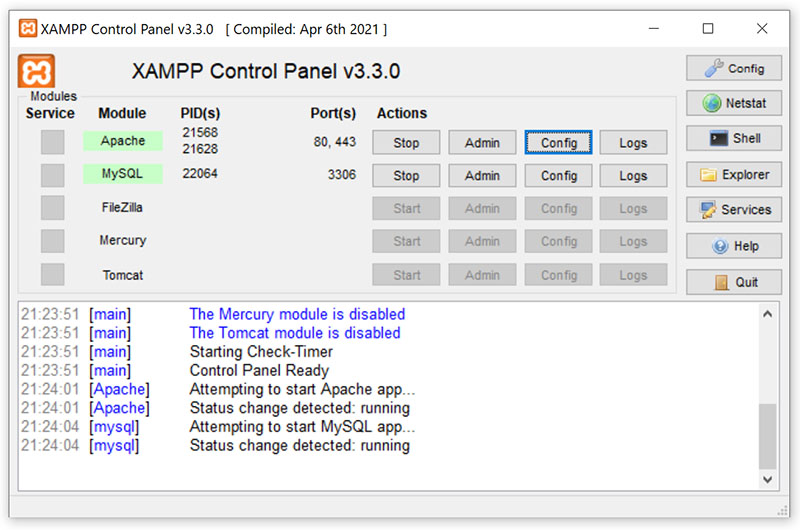Viewport: 800px width, 530px height.
Task: Toggle the Mercury service checkbox
Action: [53, 241]
